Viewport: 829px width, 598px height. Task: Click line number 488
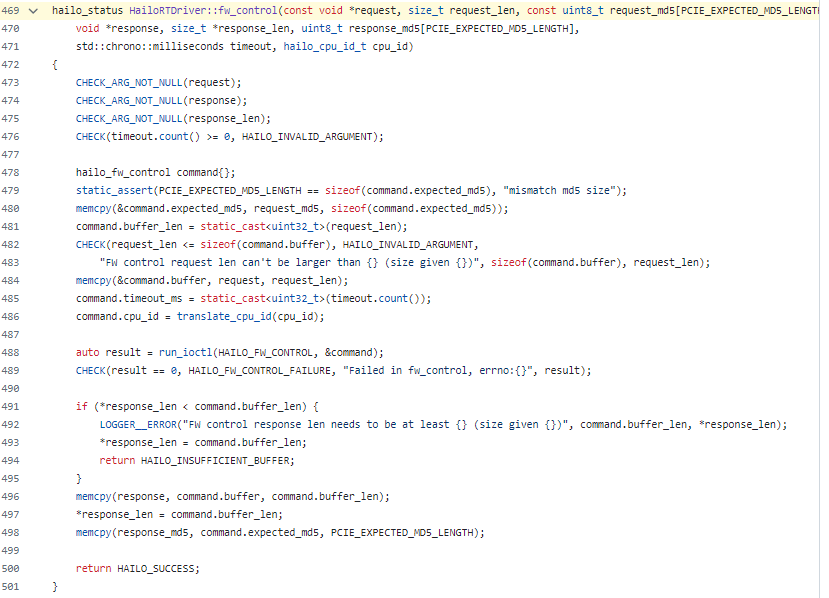tap(12, 352)
